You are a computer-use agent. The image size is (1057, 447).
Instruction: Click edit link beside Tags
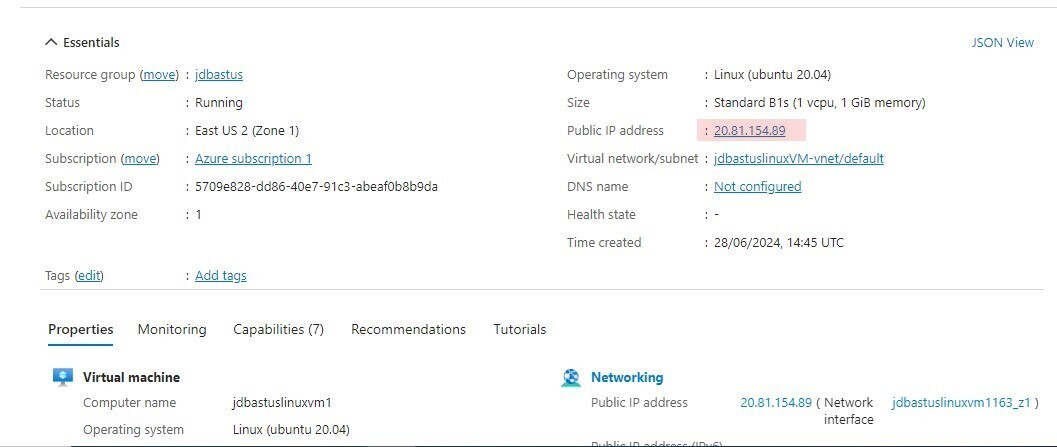coord(90,276)
